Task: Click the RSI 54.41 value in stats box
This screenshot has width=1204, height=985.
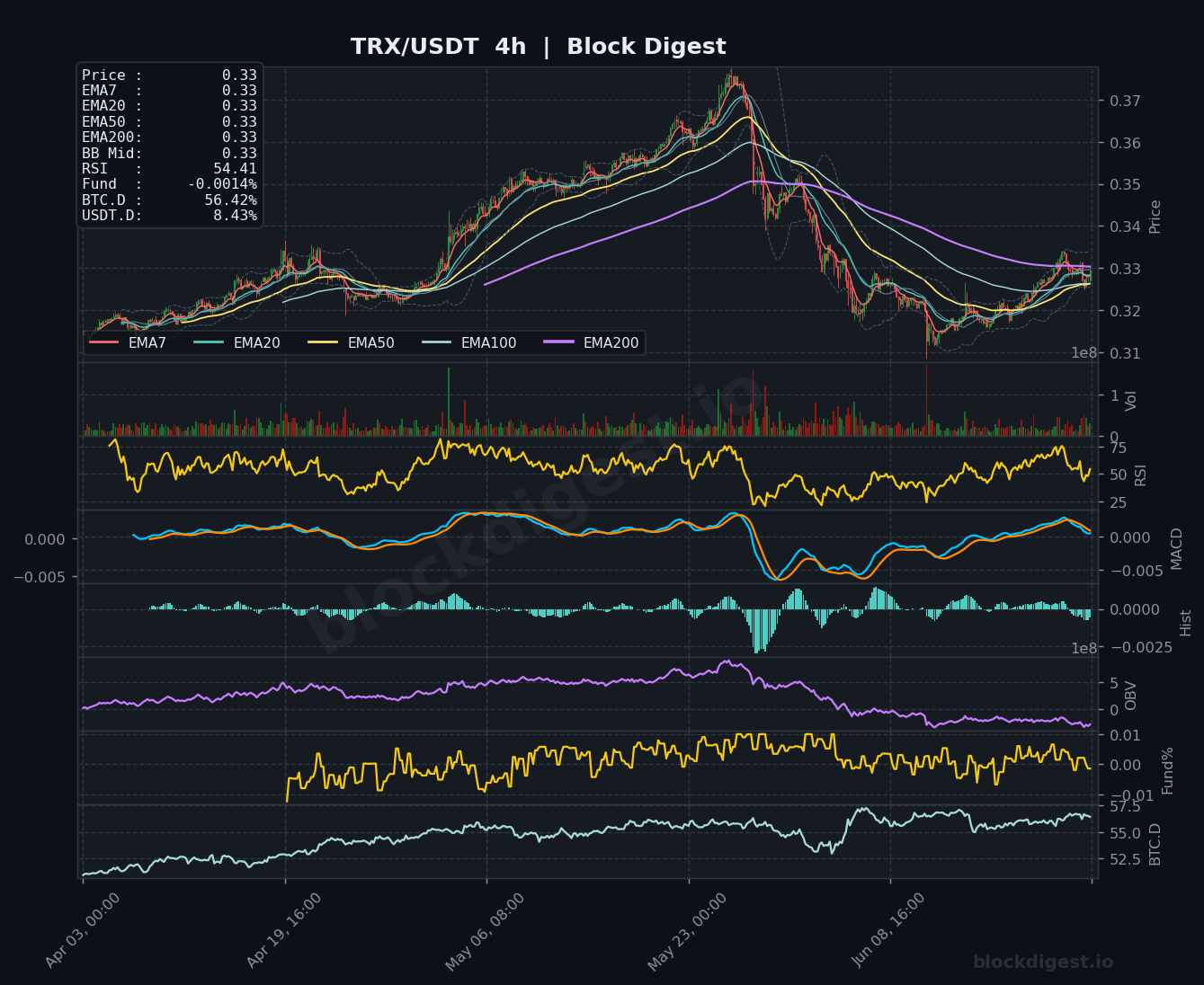Action: pyautogui.click(x=235, y=169)
